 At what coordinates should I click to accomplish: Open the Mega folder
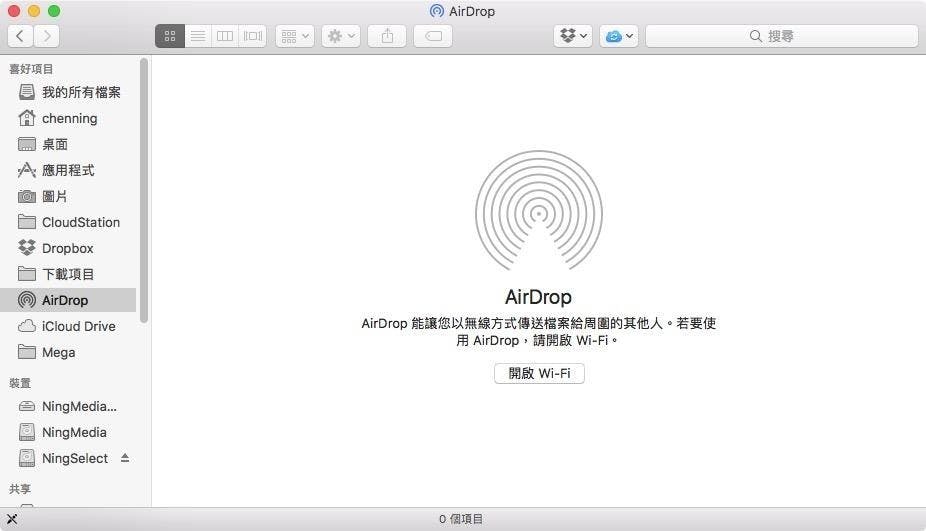pos(70,352)
